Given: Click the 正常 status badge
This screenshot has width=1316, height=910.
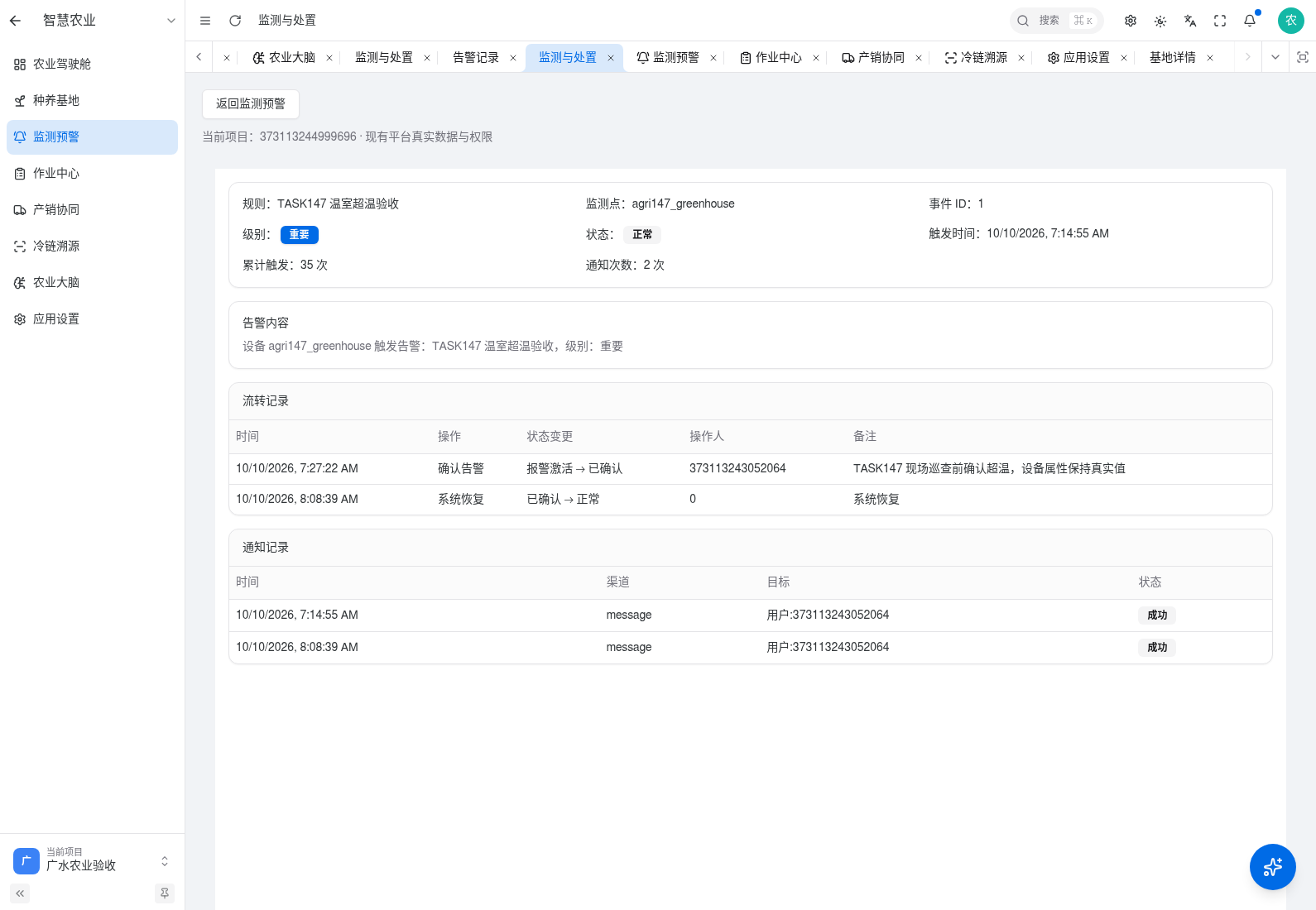Looking at the screenshot, I should (642, 235).
